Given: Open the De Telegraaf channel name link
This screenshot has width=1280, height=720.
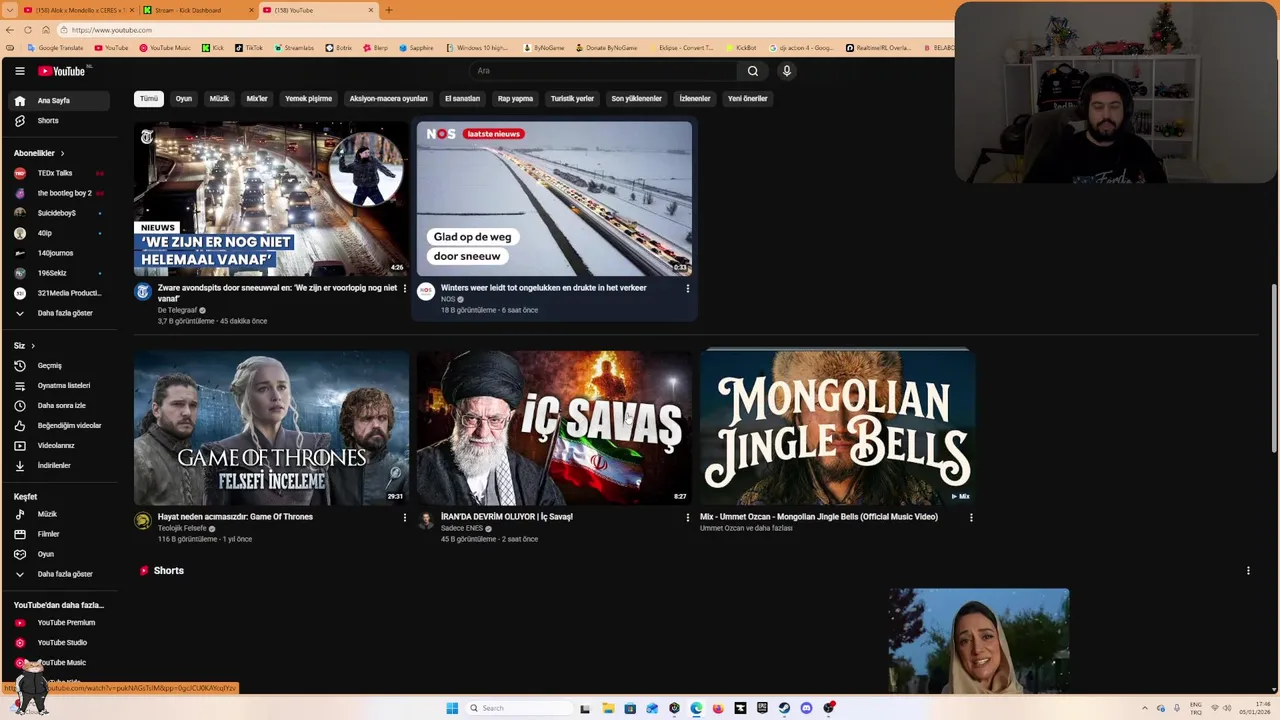Looking at the screenshot, I should 178,310.
